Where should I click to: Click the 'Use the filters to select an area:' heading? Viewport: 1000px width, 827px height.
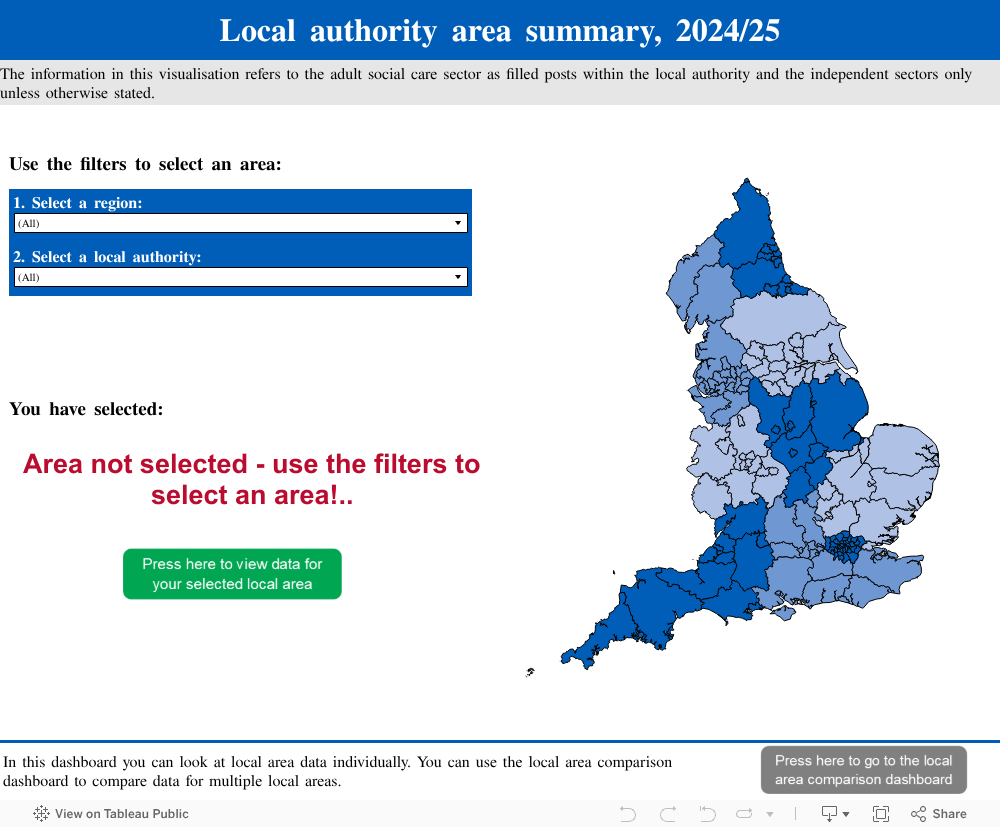[145, 165]
